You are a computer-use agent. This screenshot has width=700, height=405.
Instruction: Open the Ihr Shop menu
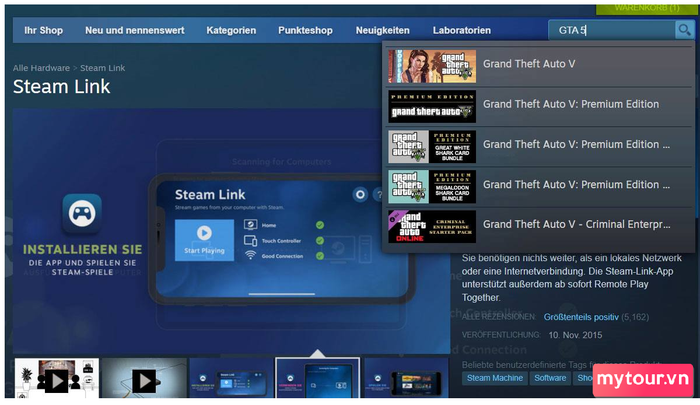pyautogui.click(x=43, y=30)
